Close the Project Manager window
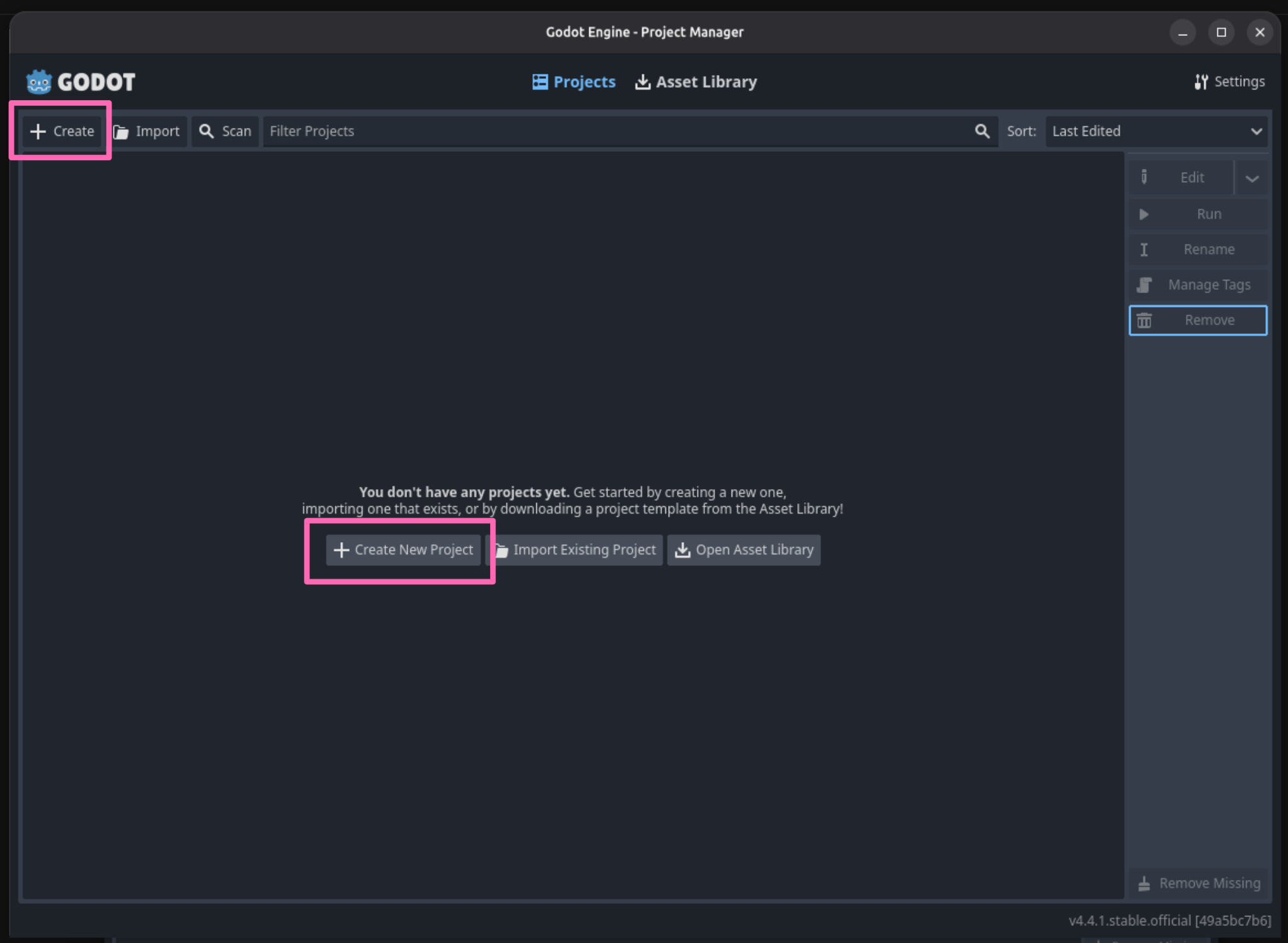The width and height of the screenshot is (1288, 943). point(1260,32)
